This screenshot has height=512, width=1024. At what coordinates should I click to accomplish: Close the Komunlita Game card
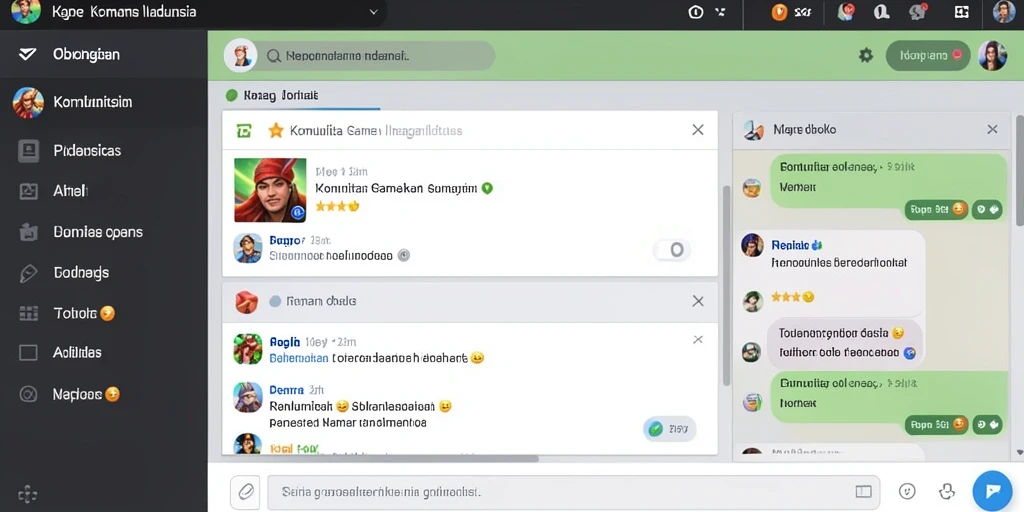[697, 130]
